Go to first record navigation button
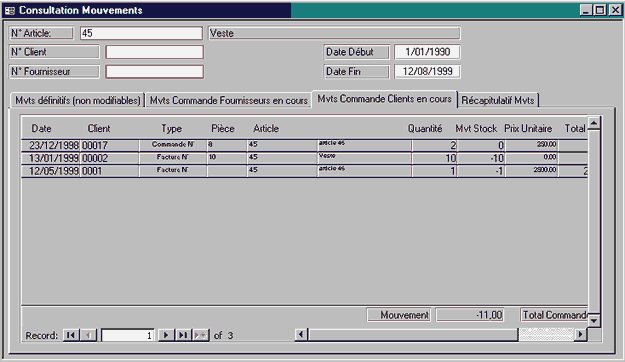Viewport: 625px width, 362px height. pyautogui.click(x=71, y=335)
